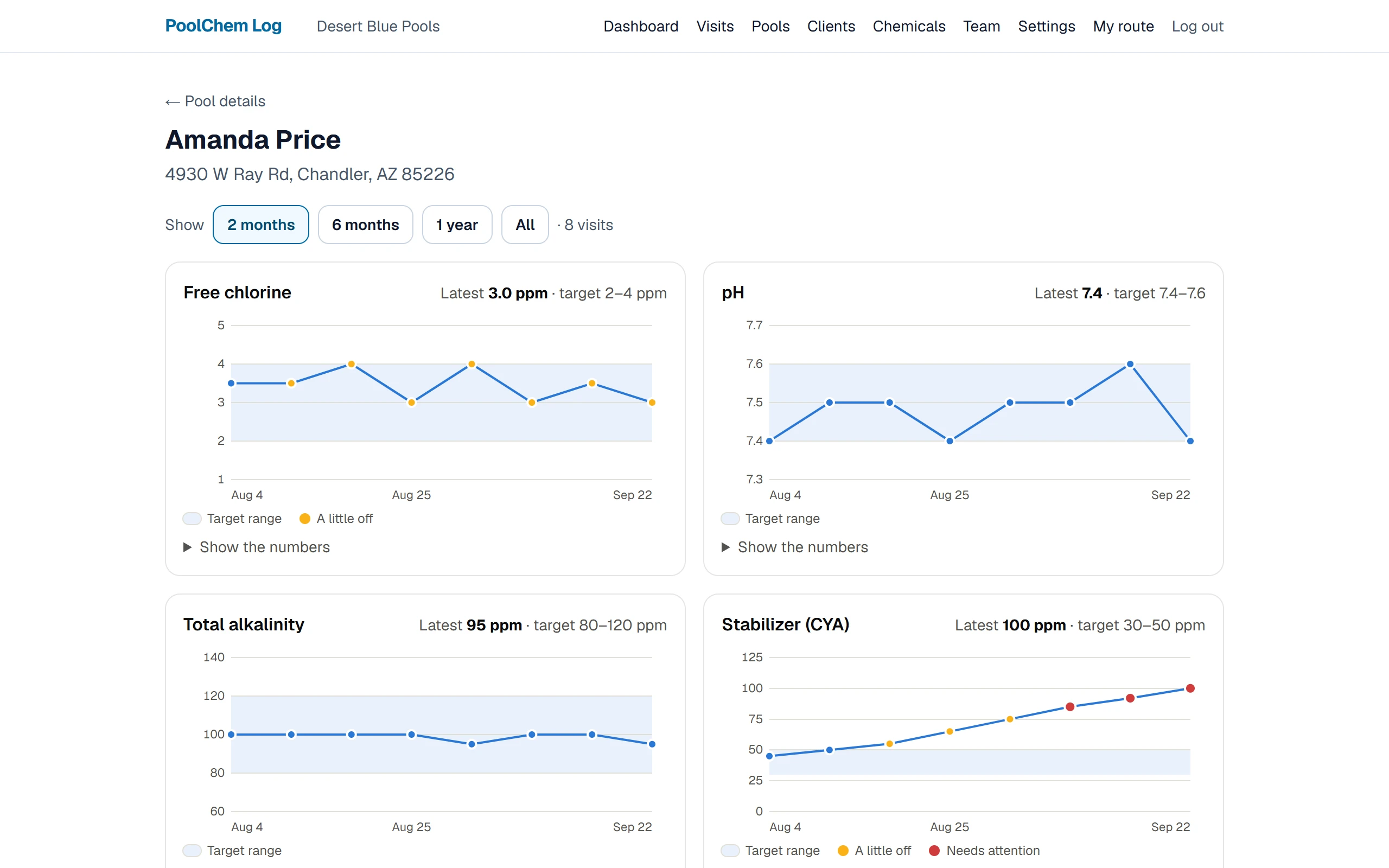Click the 8 visits count text
The width and height of the screenshot is (1389, 868).
[588, 225]
